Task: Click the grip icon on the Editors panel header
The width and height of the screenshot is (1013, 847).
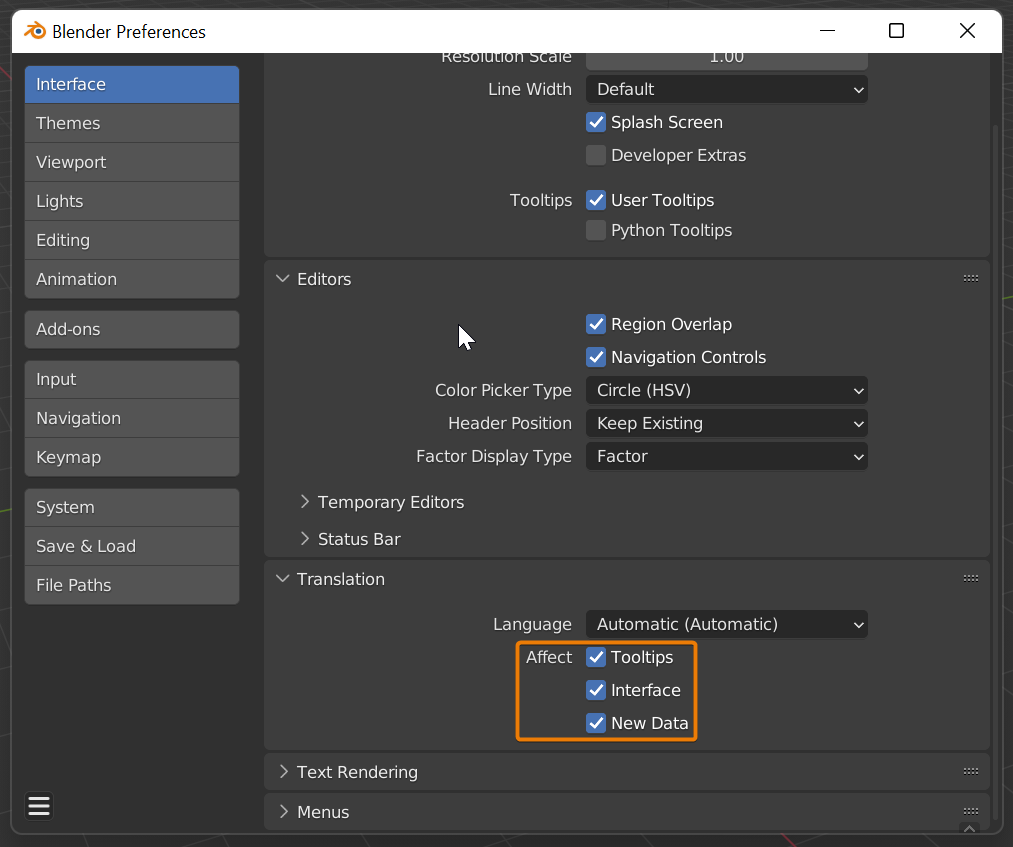Action: pos(970,278)
